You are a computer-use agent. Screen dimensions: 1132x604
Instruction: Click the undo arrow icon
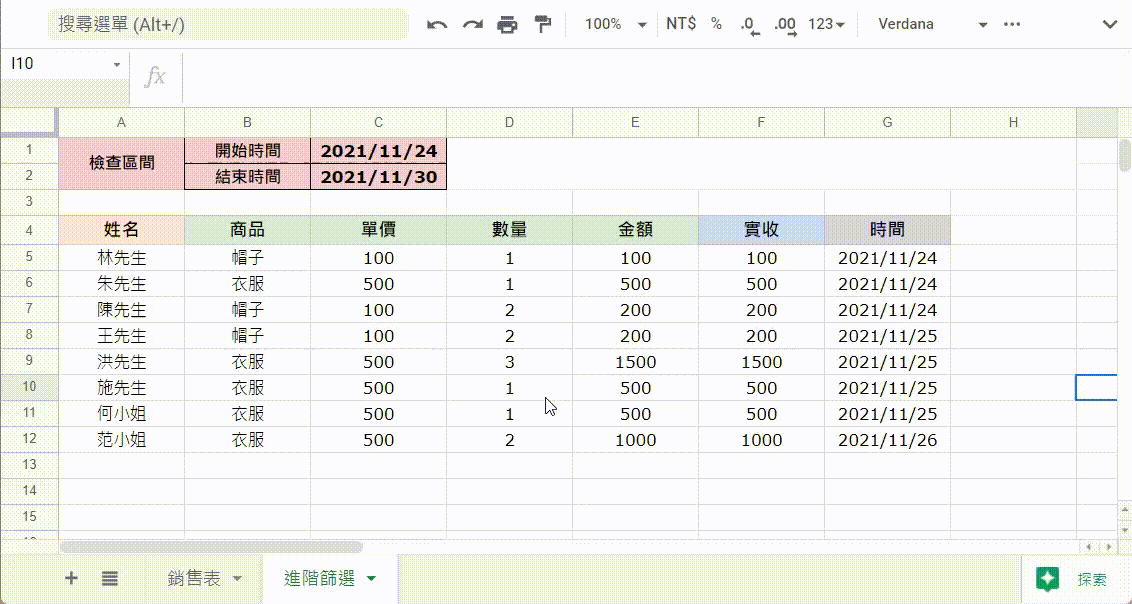(x=437, y=25)
